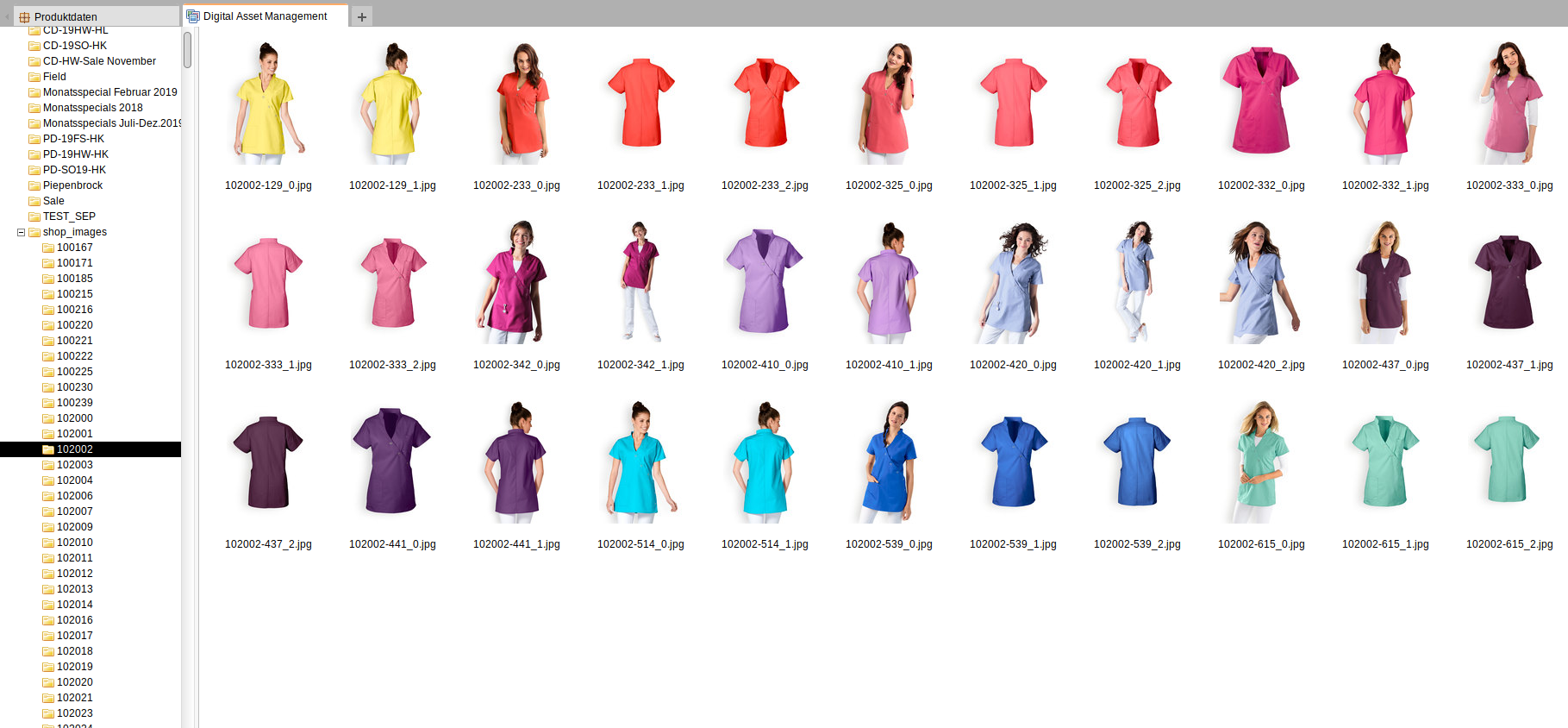
Task: Click the folder icon beside Piepenbrock
Action: click(34, 185)
